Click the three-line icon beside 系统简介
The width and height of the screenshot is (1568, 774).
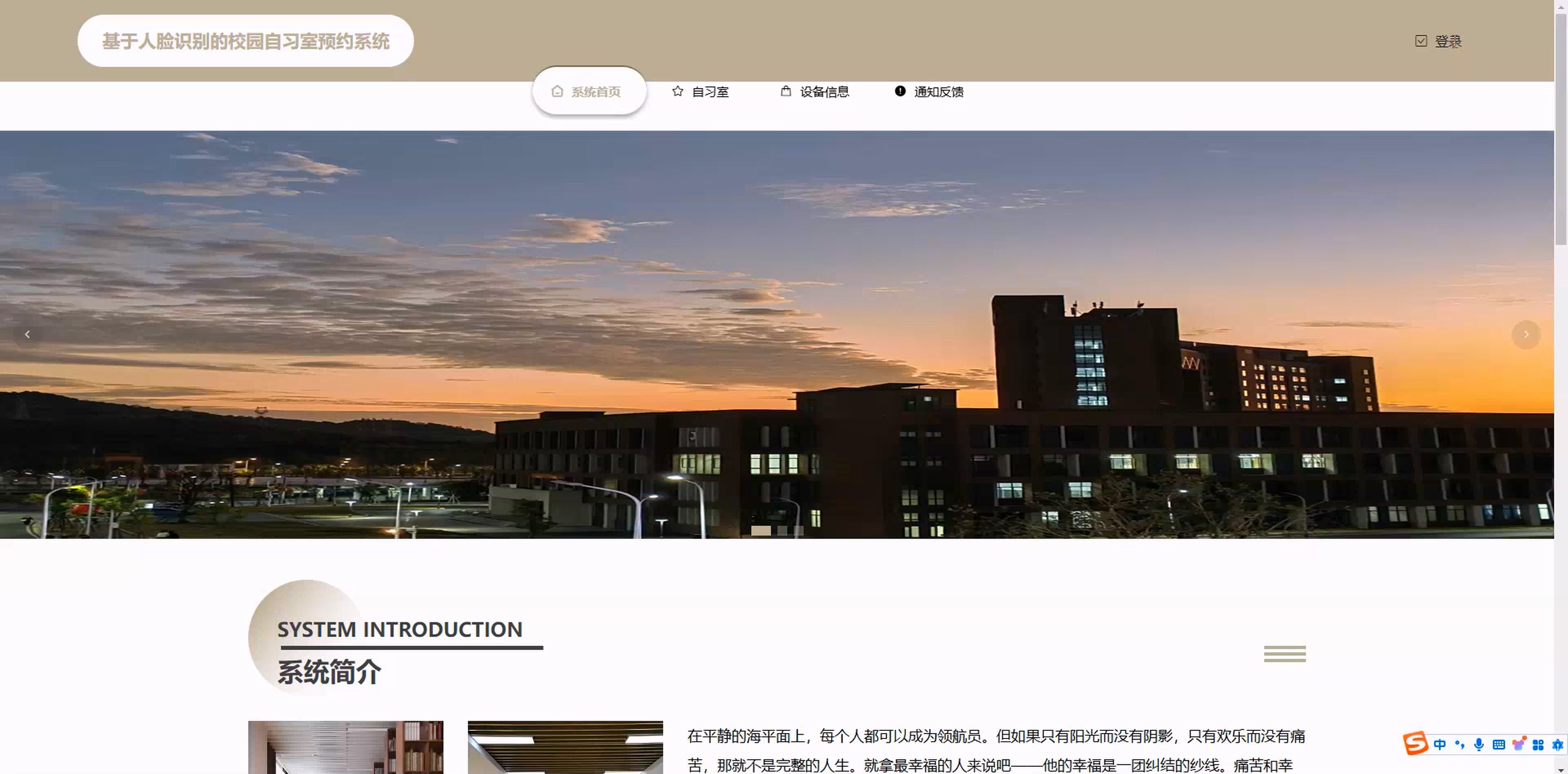tap(1284, 654)
